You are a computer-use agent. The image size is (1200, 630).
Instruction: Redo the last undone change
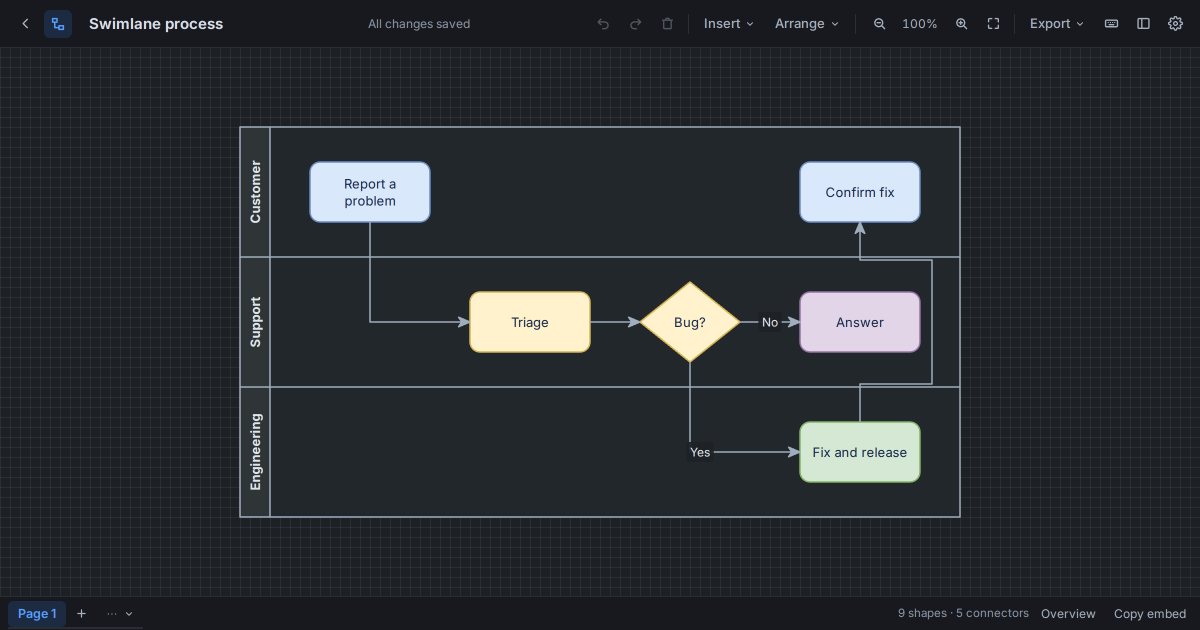(635, 24)
